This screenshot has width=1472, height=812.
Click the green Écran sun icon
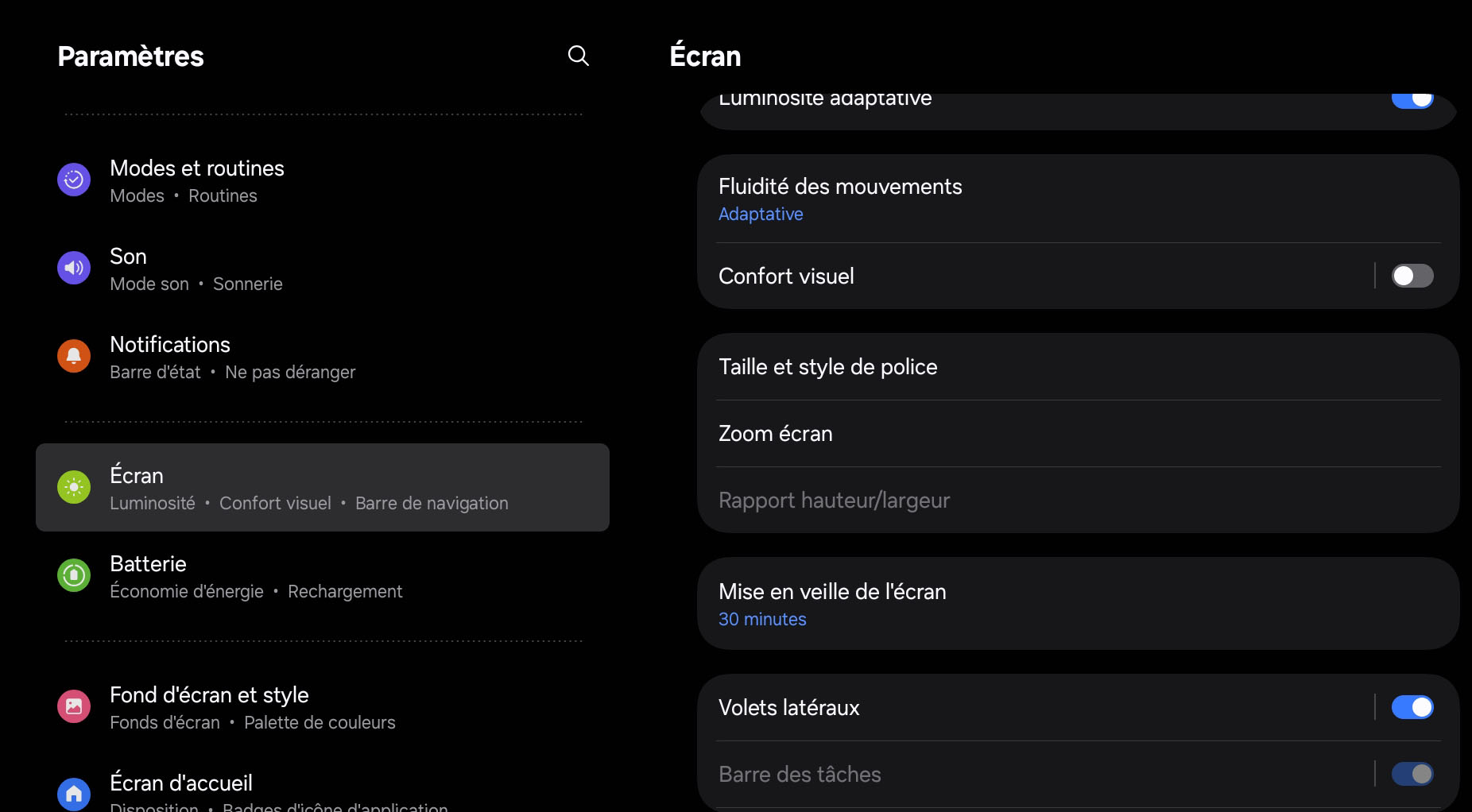[x=74, y=487]
